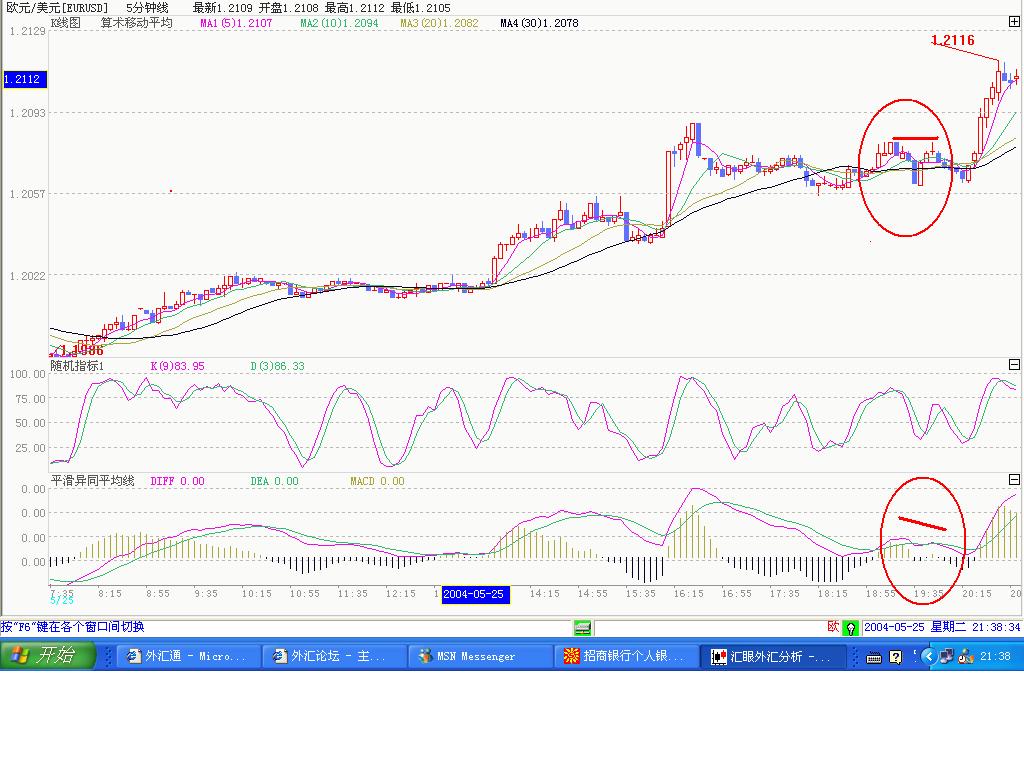
Task: Switch to MSN Messenger taskbar window
Action: (x=479, y=656)
